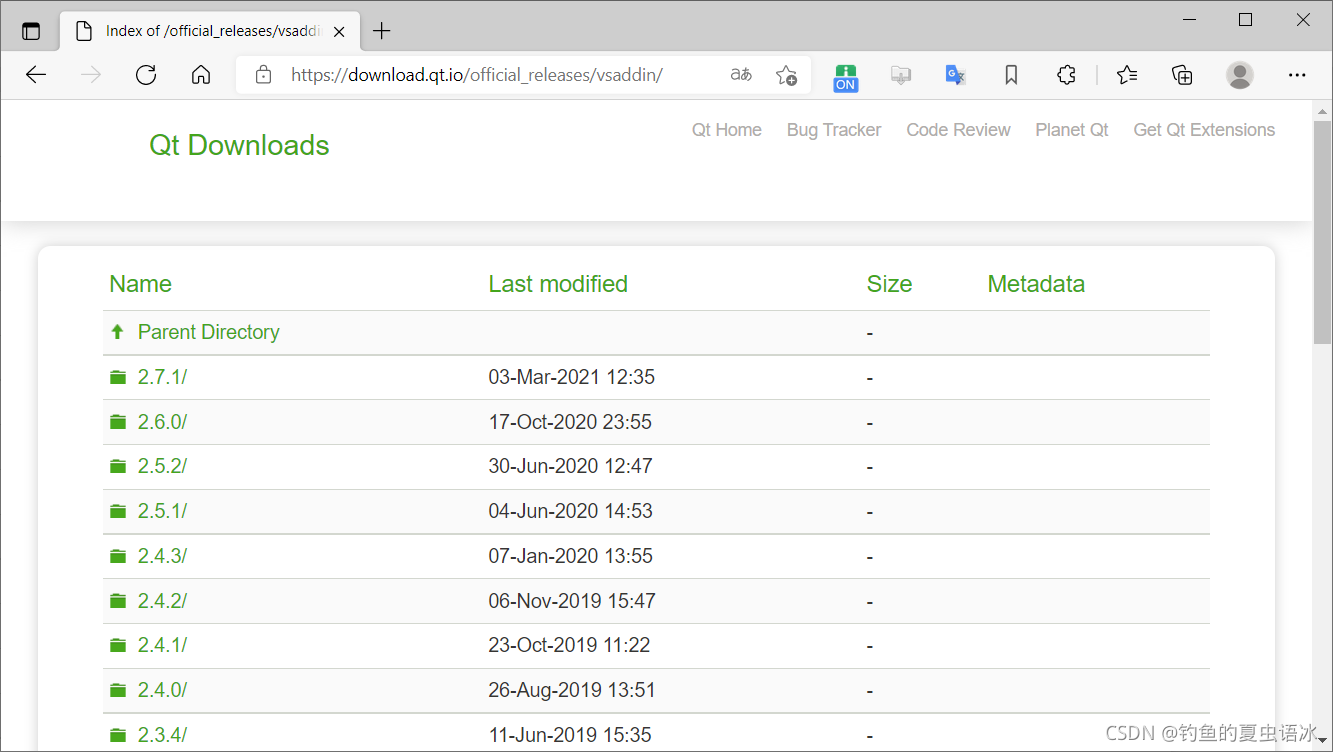Click the Metadata column header
This screenshot has width=1333, height=752.
point(1036,284)
